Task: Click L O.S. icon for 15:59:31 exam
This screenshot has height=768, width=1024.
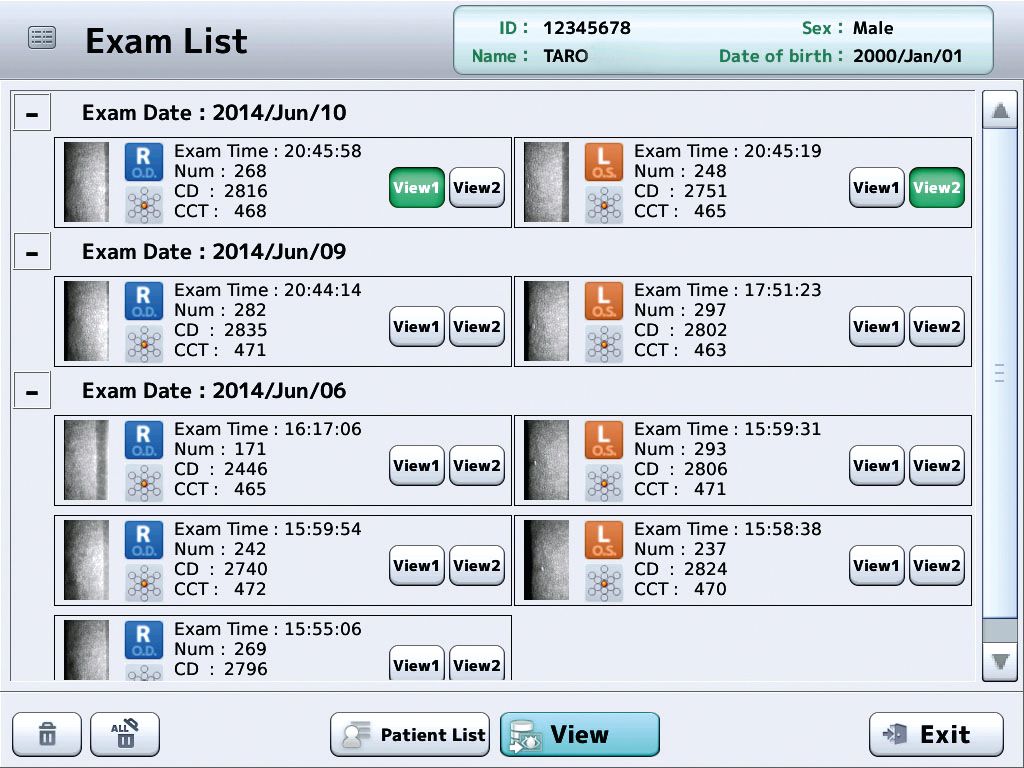Action: coord(603,440)
